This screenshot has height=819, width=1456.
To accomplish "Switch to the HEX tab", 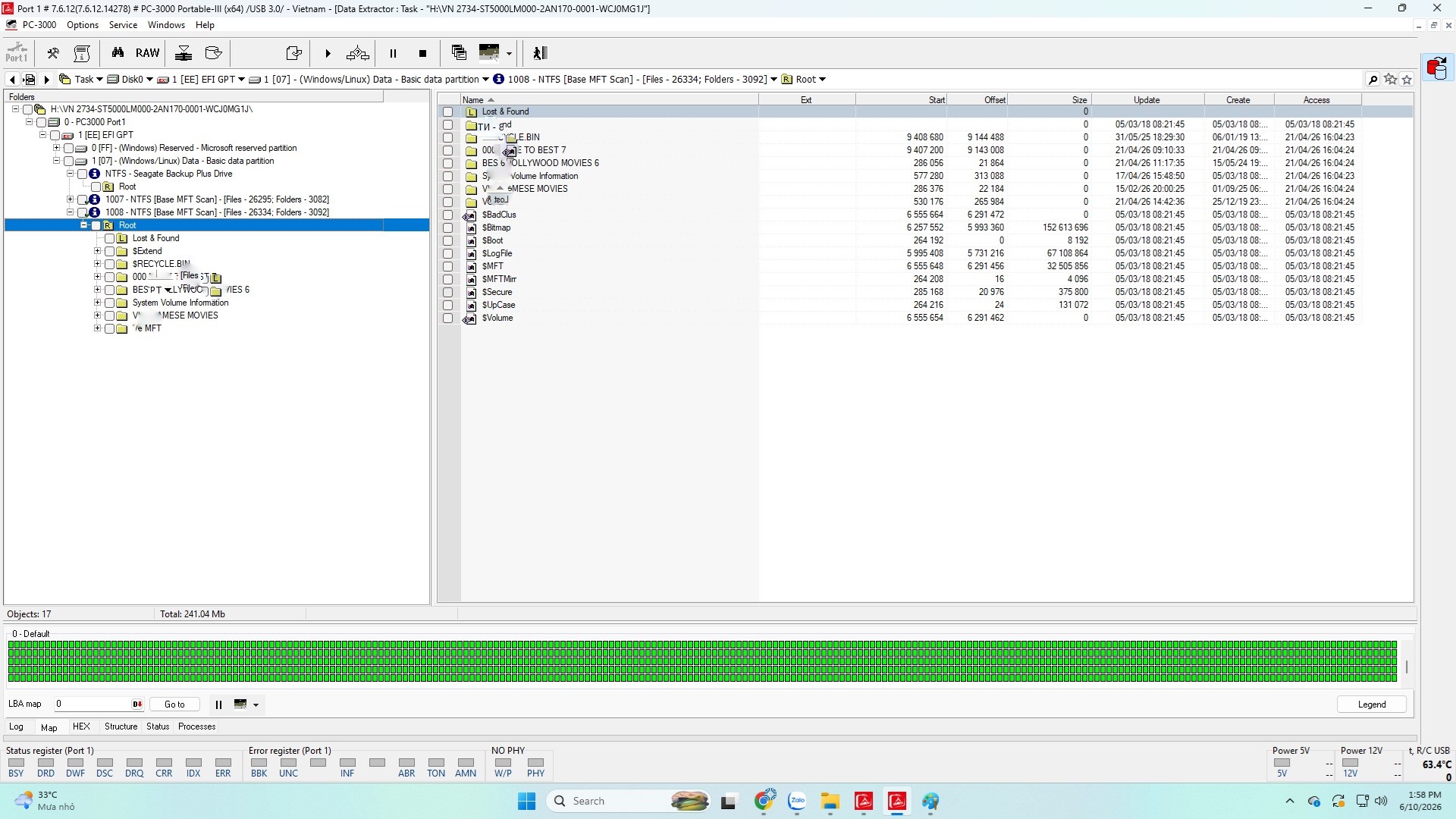I will pos(81,726).
